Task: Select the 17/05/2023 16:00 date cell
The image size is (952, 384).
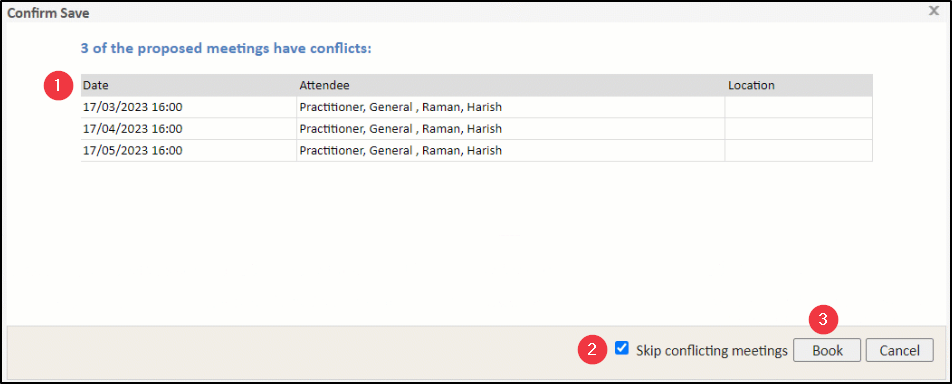Action: tap(188, 150)
